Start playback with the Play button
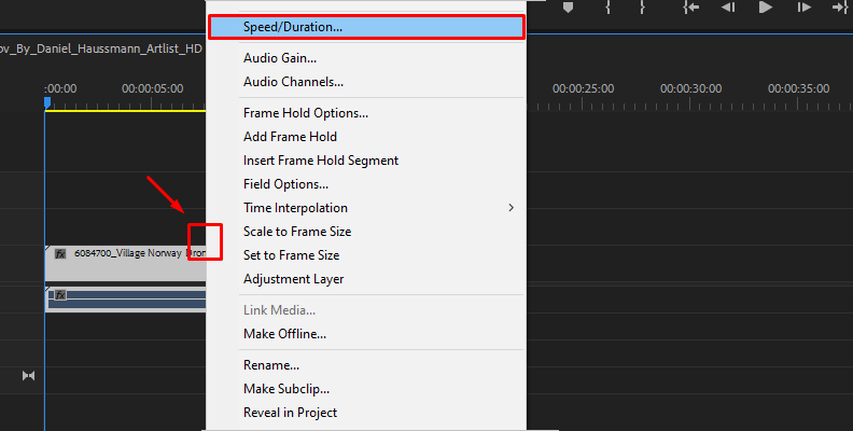The height and width of the screenshot is (431, 853). (x=765, y=7)
